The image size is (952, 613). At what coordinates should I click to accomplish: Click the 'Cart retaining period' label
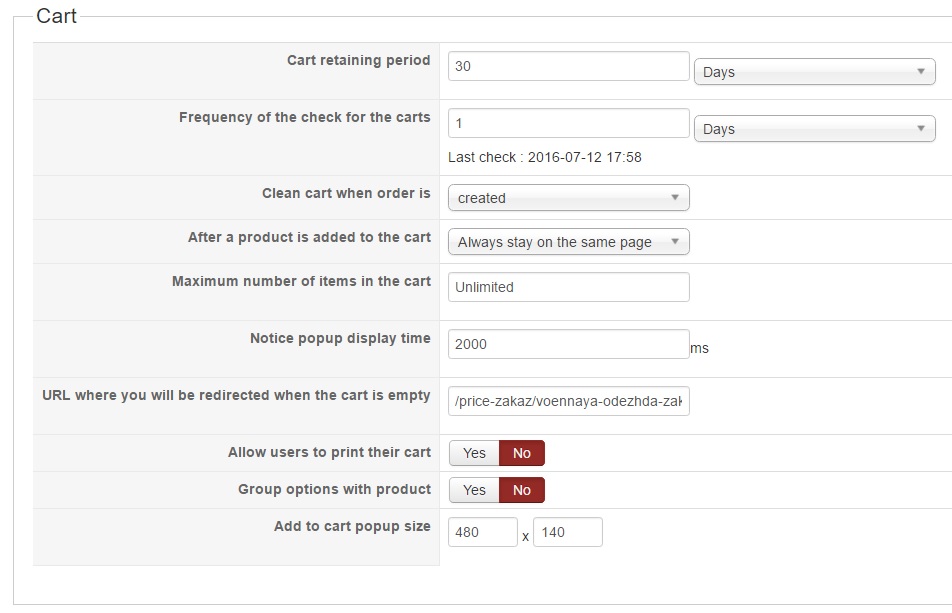coord(358,60)
